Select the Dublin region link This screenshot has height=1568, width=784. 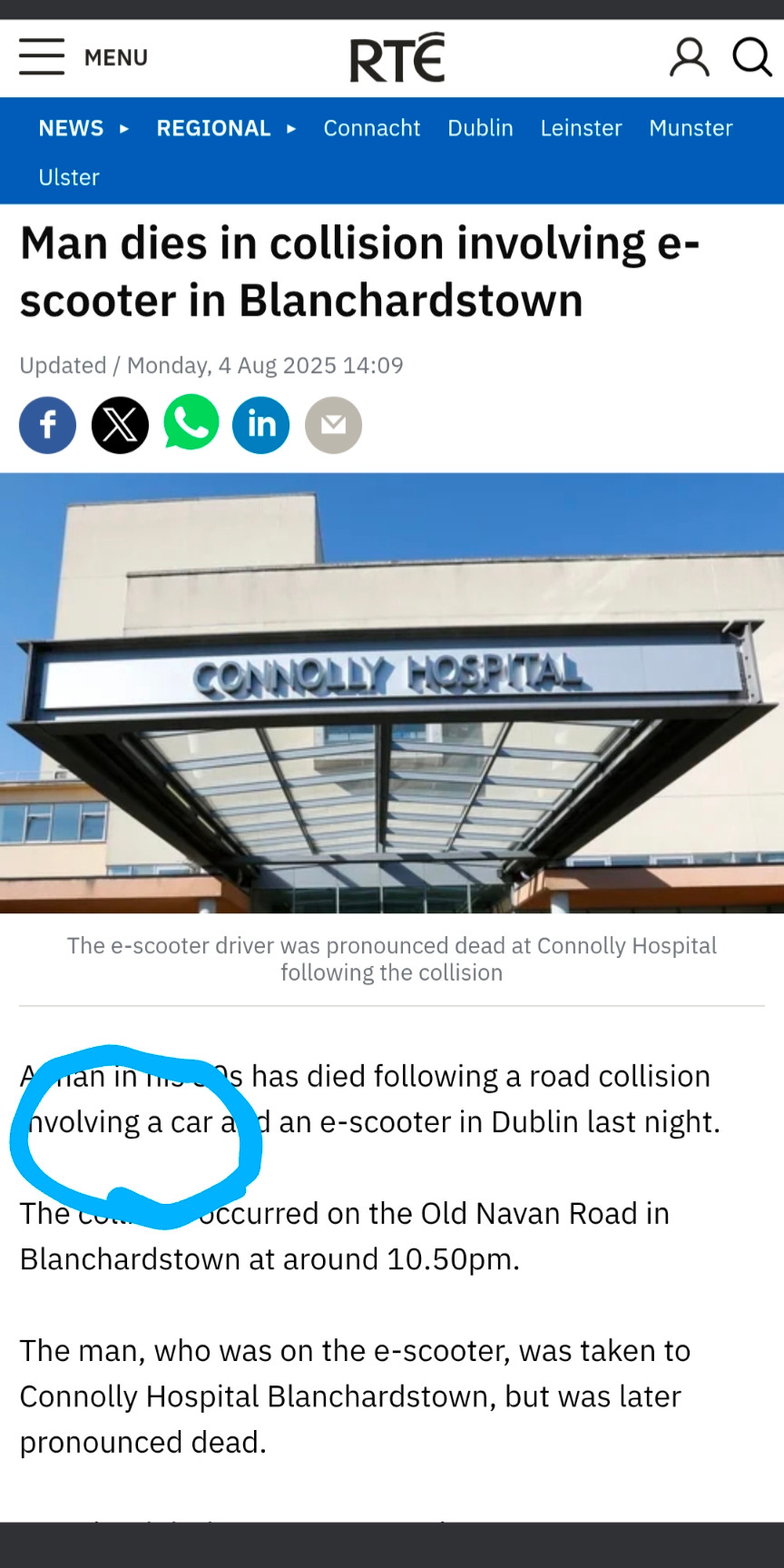click(x=480, y=128)
